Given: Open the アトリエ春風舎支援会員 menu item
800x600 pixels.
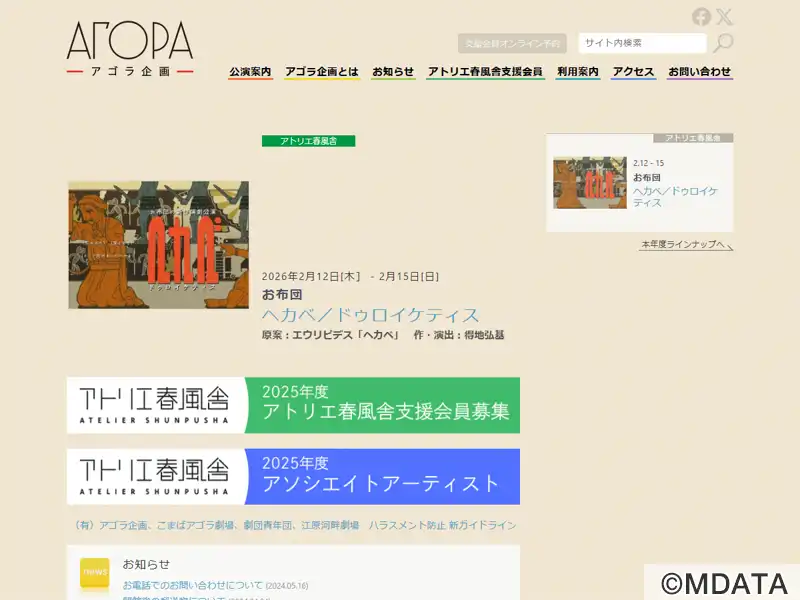Looking at the screenshot, I should tap(485, 72).
